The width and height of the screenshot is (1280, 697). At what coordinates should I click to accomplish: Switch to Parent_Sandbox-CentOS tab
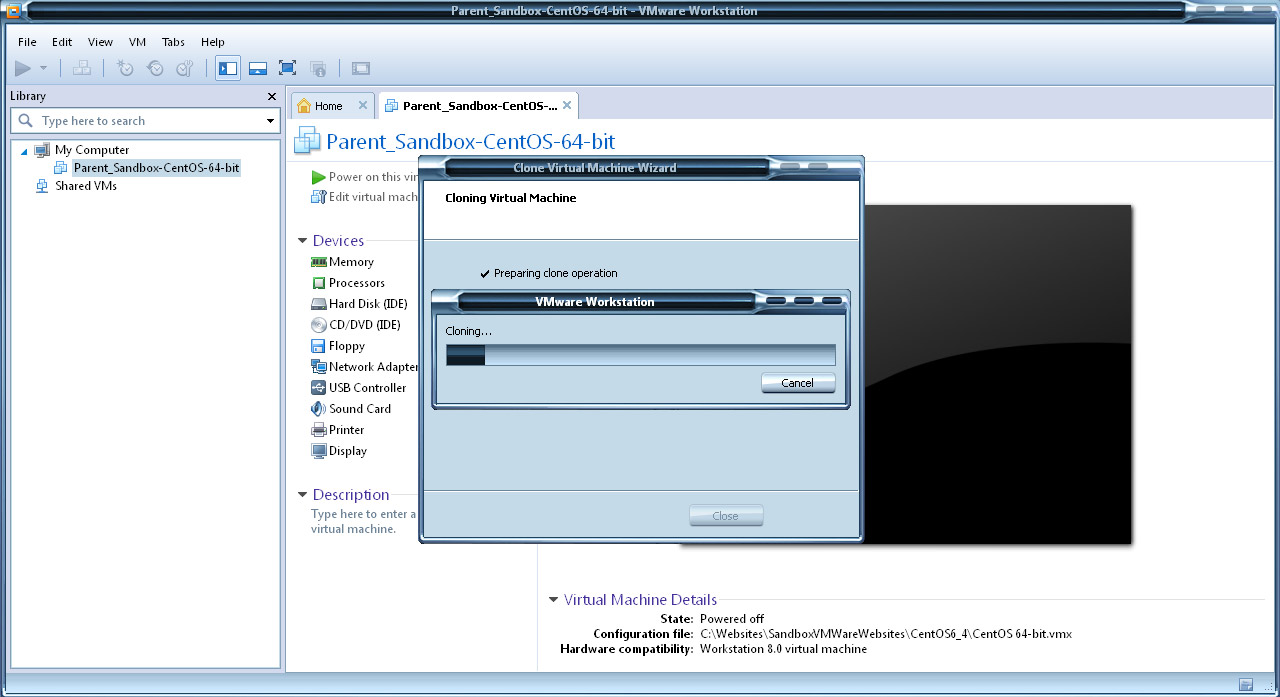(480, 106)
